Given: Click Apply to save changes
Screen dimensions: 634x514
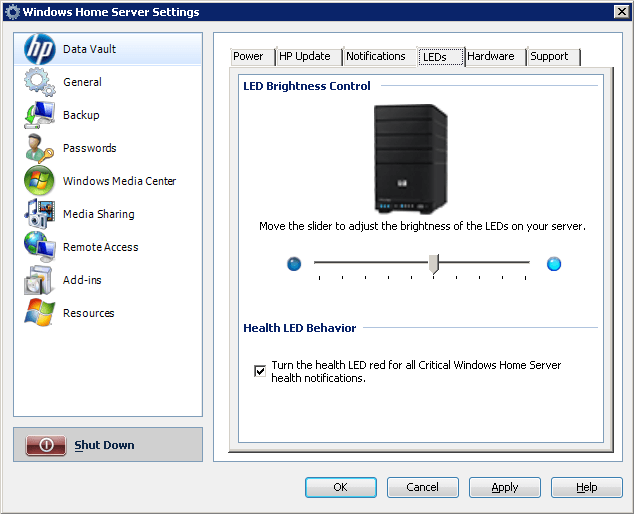Looking at the screenshot, I should coord(505,487).
